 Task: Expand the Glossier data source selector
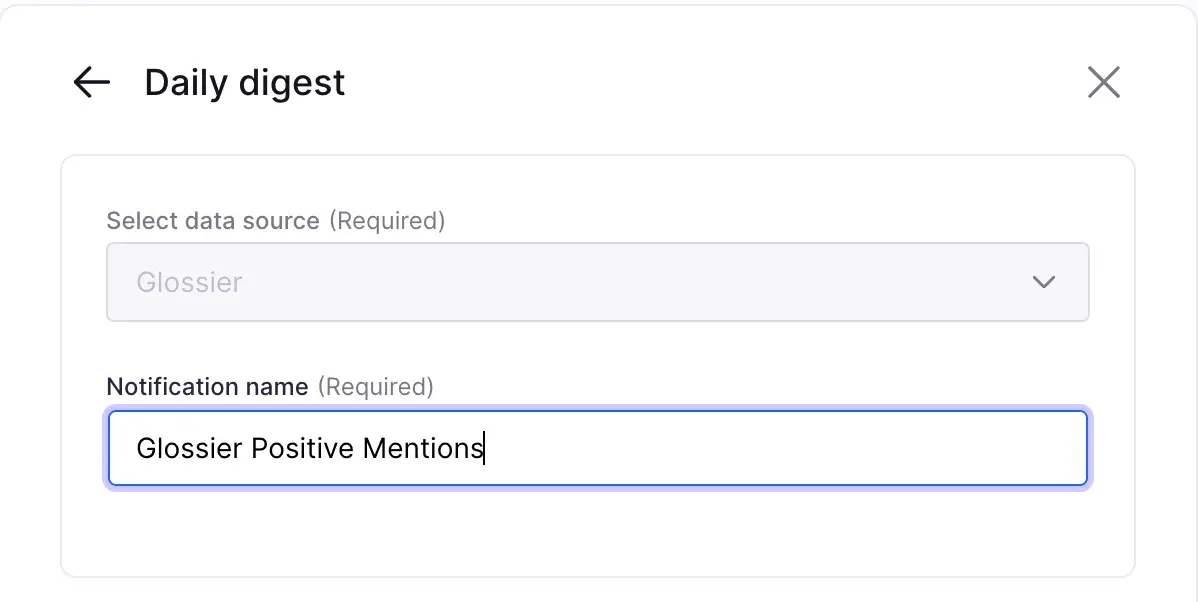(x=597, y=282)
